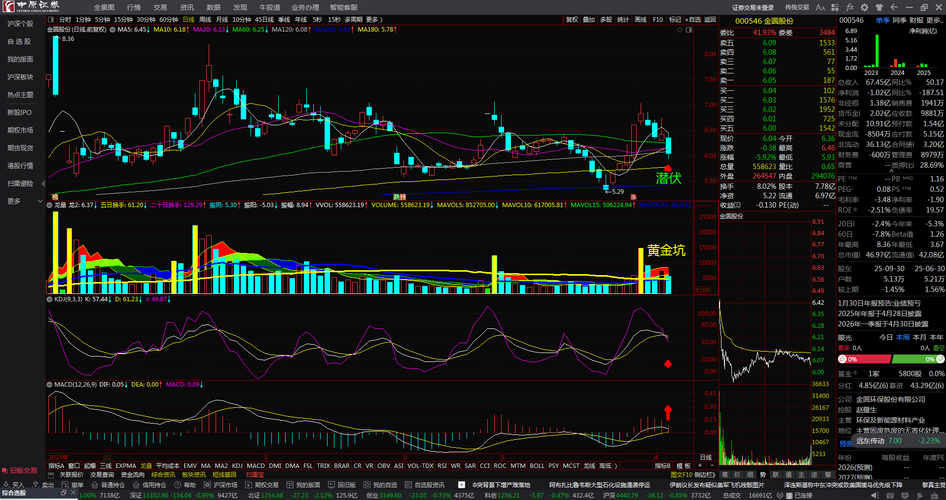Click the 看多 red sentiment bar
The width and height of the screenshot is (946, 500).
point(865,359)
